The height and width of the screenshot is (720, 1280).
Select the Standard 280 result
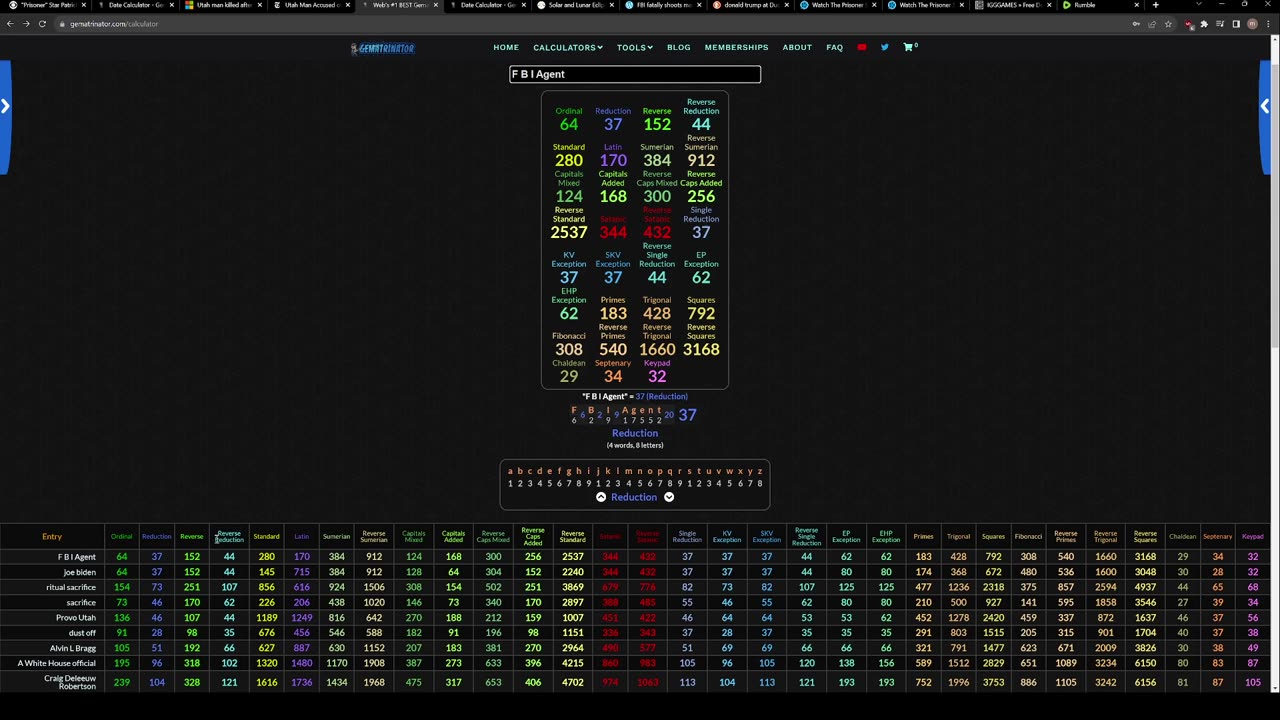[x=569, y=156]
